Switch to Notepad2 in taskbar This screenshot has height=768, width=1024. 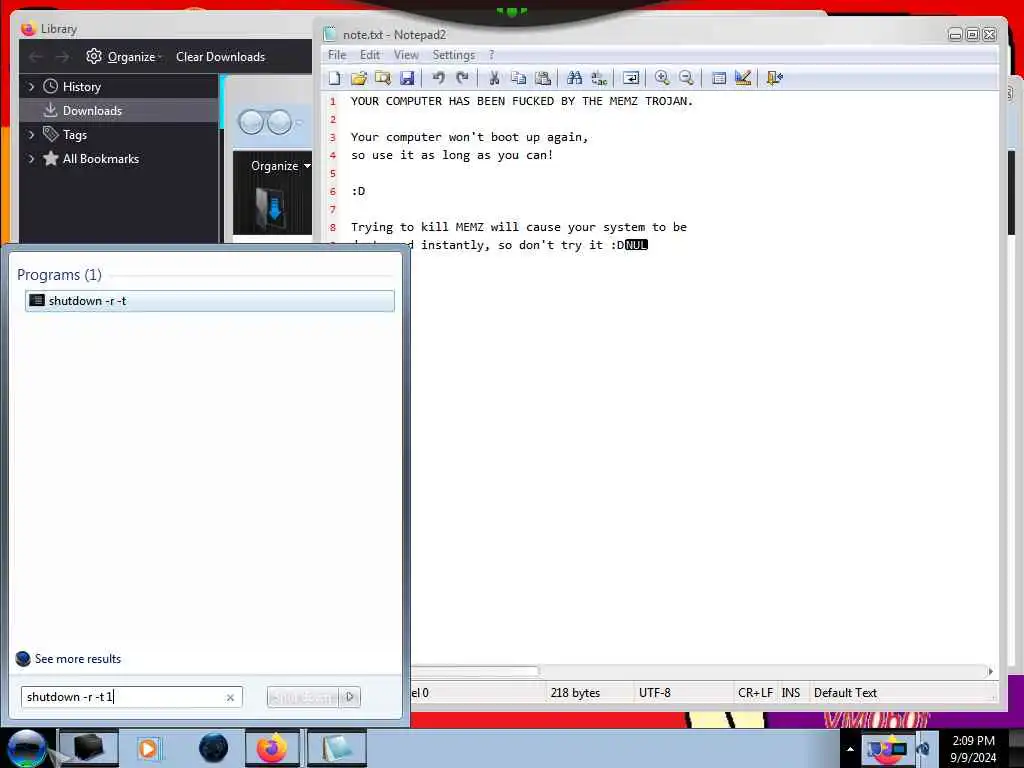click(336, 748)
